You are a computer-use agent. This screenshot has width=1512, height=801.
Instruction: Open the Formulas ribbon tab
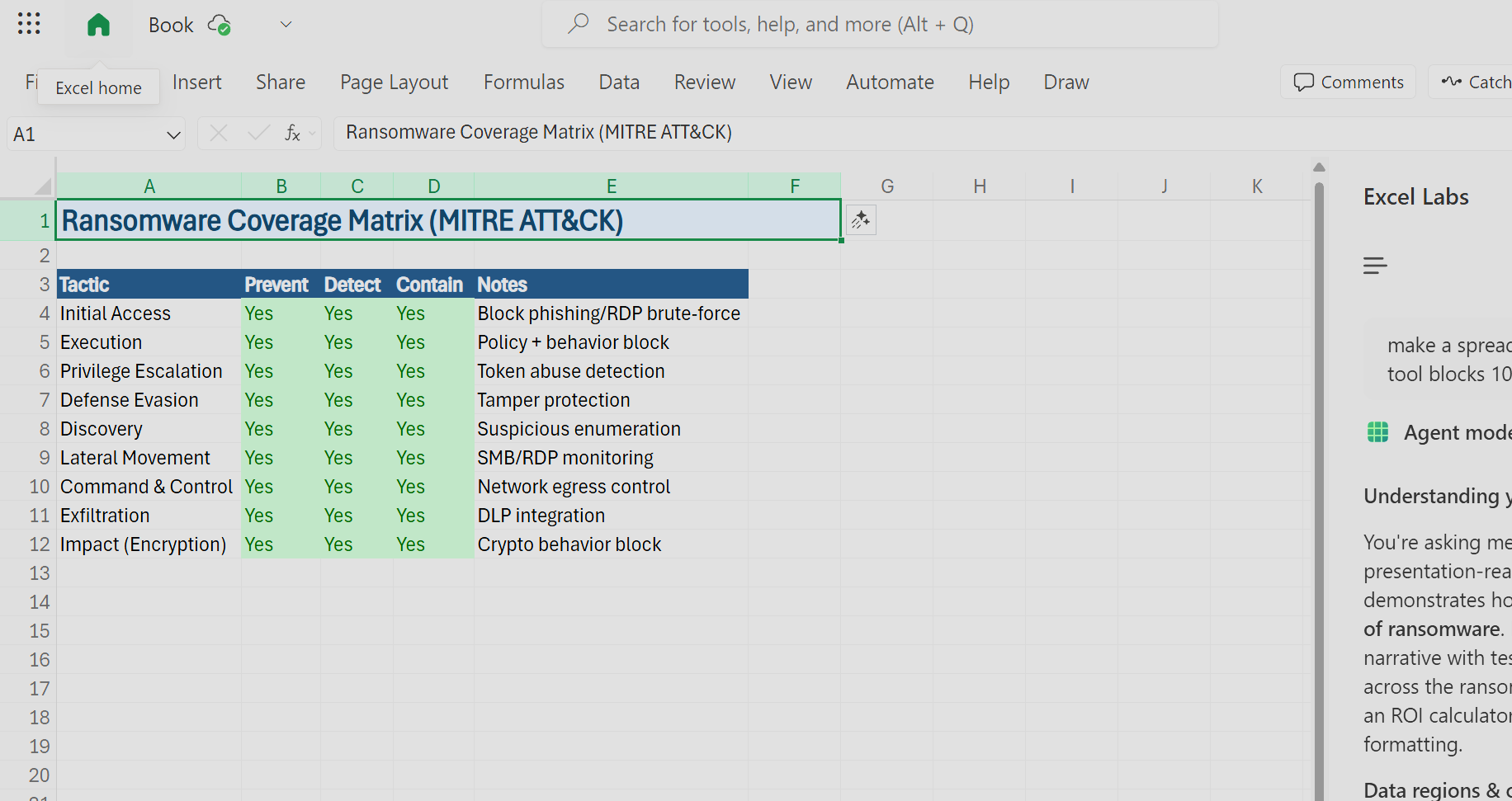(x=523, y=82)
